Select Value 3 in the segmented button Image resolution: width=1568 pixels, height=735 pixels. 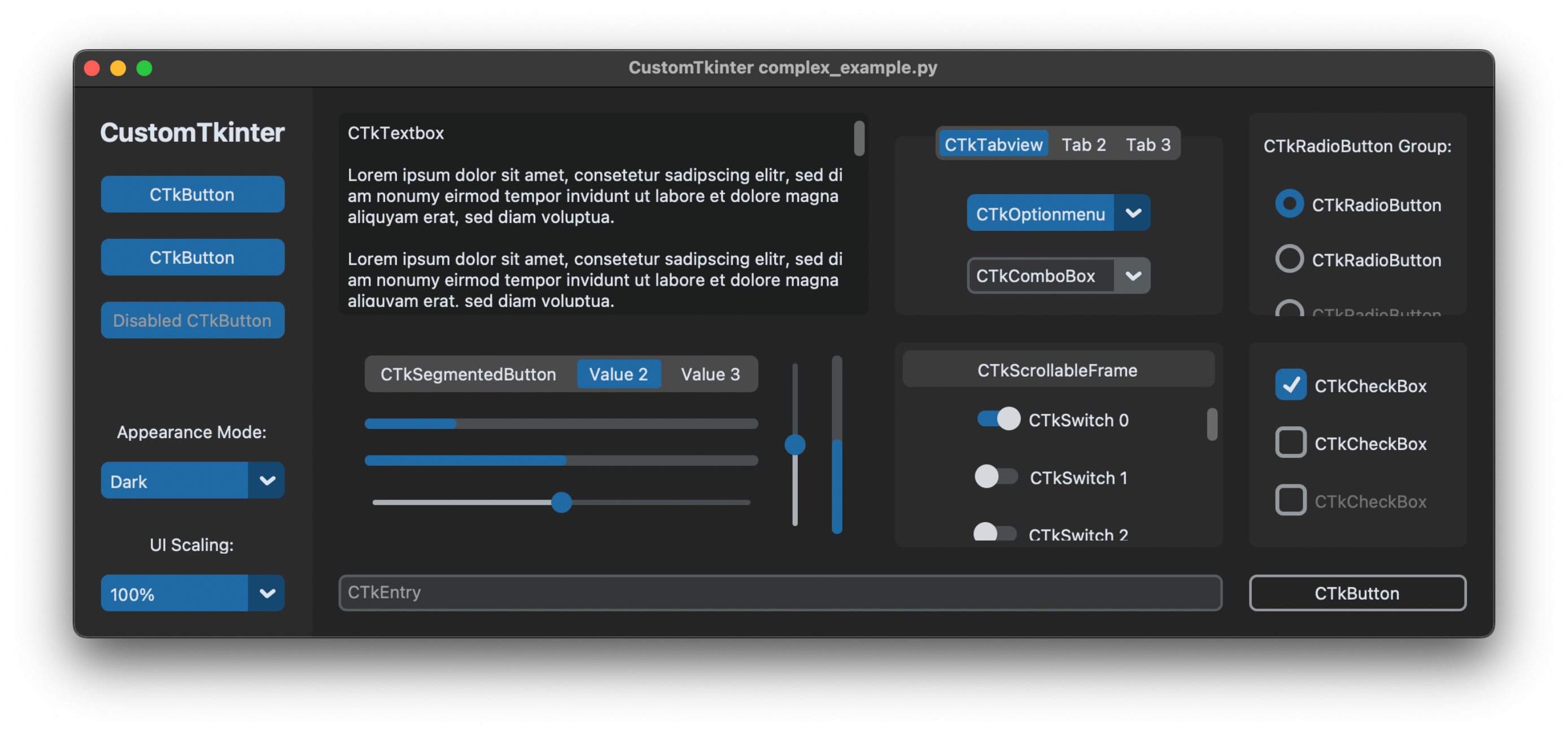pyautogui.click(x=710, y=374)
